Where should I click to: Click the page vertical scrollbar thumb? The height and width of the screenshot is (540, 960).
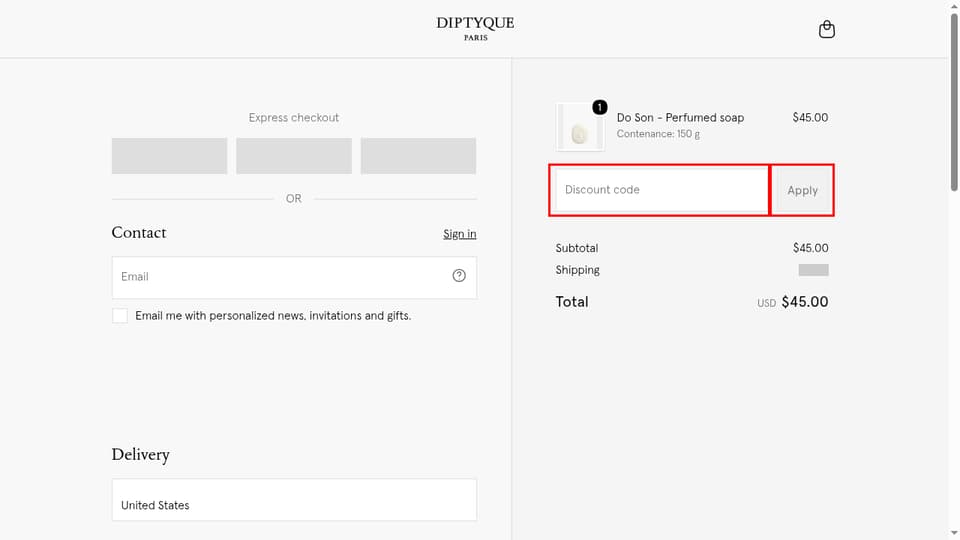click(954, 101)
